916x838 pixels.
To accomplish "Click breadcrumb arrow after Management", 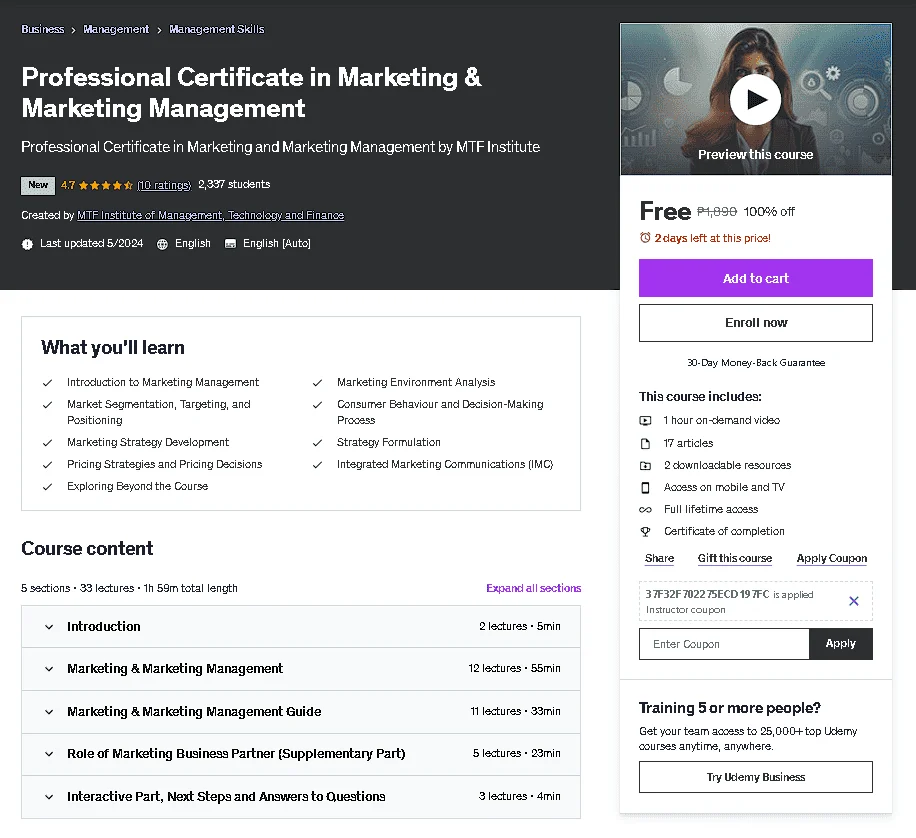I will [159, 30].
